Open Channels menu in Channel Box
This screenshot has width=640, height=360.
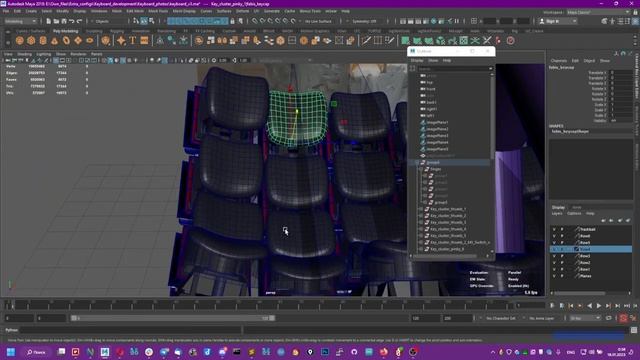click(x=559, y=60)
